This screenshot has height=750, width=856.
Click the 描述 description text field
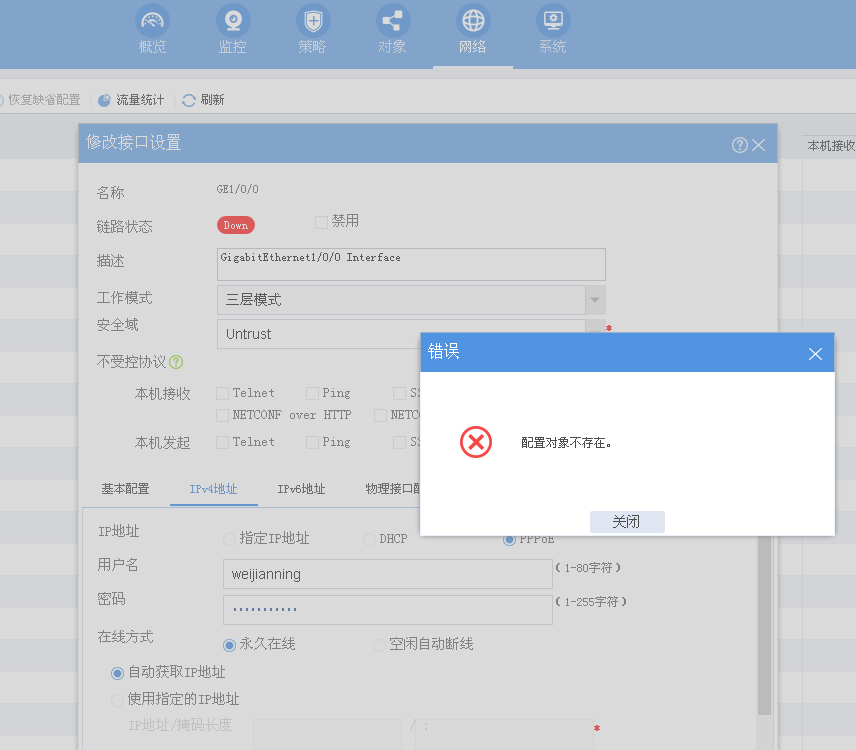[411, 264]
